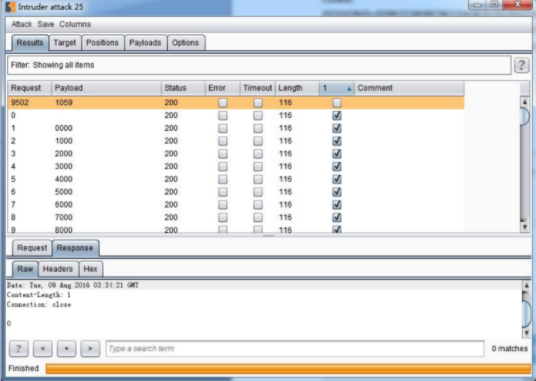Click the filter bar showing all items
This screenshot has width=536, height=381.
pos(259,65)
